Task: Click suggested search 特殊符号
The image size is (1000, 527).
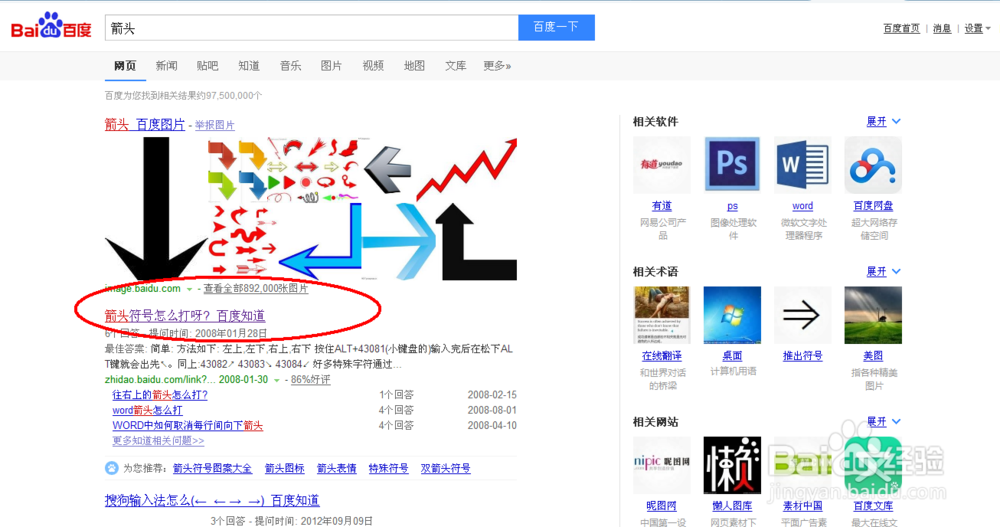Action: 388,468
